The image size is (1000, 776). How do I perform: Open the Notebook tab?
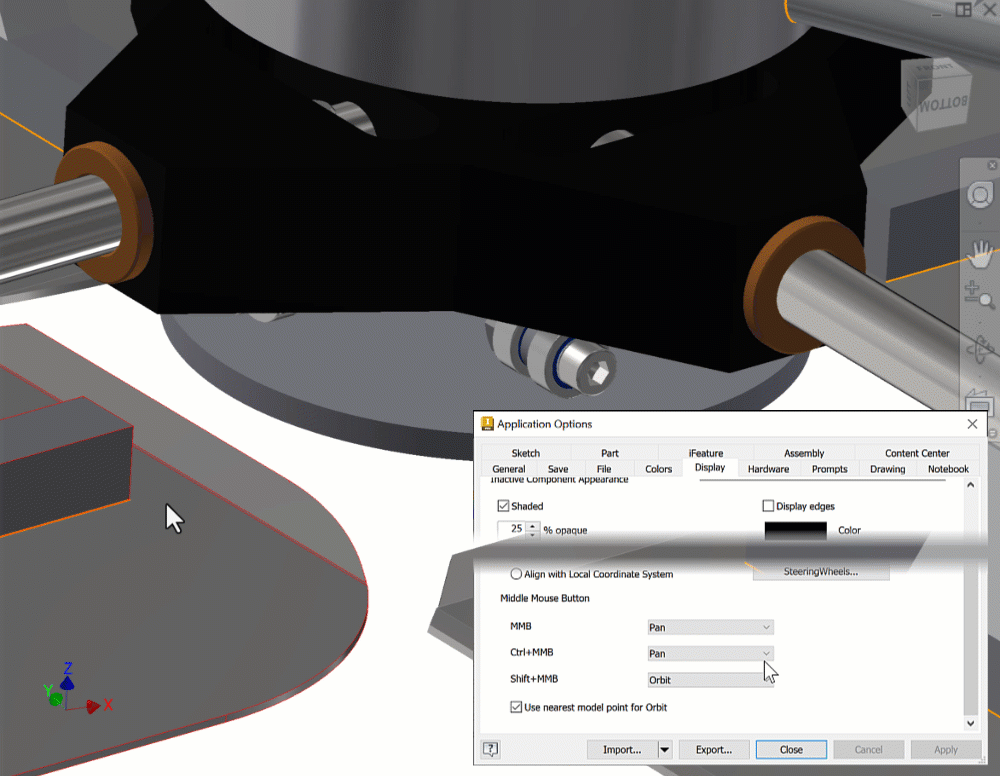pos(948,469)
